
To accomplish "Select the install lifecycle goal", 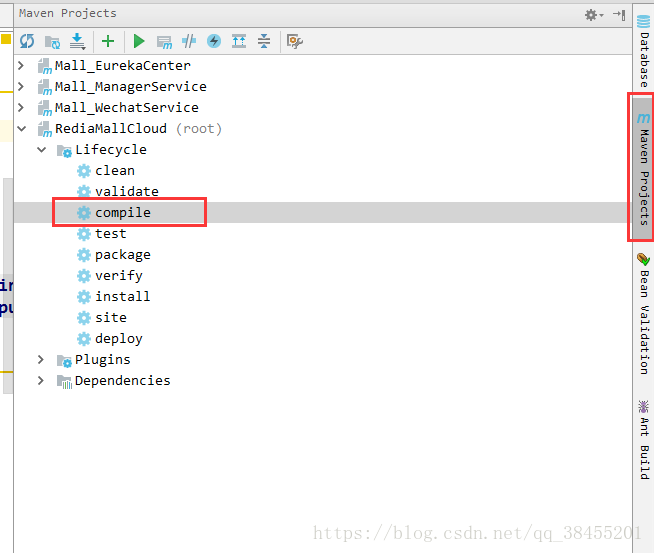I will pos(123,297).
